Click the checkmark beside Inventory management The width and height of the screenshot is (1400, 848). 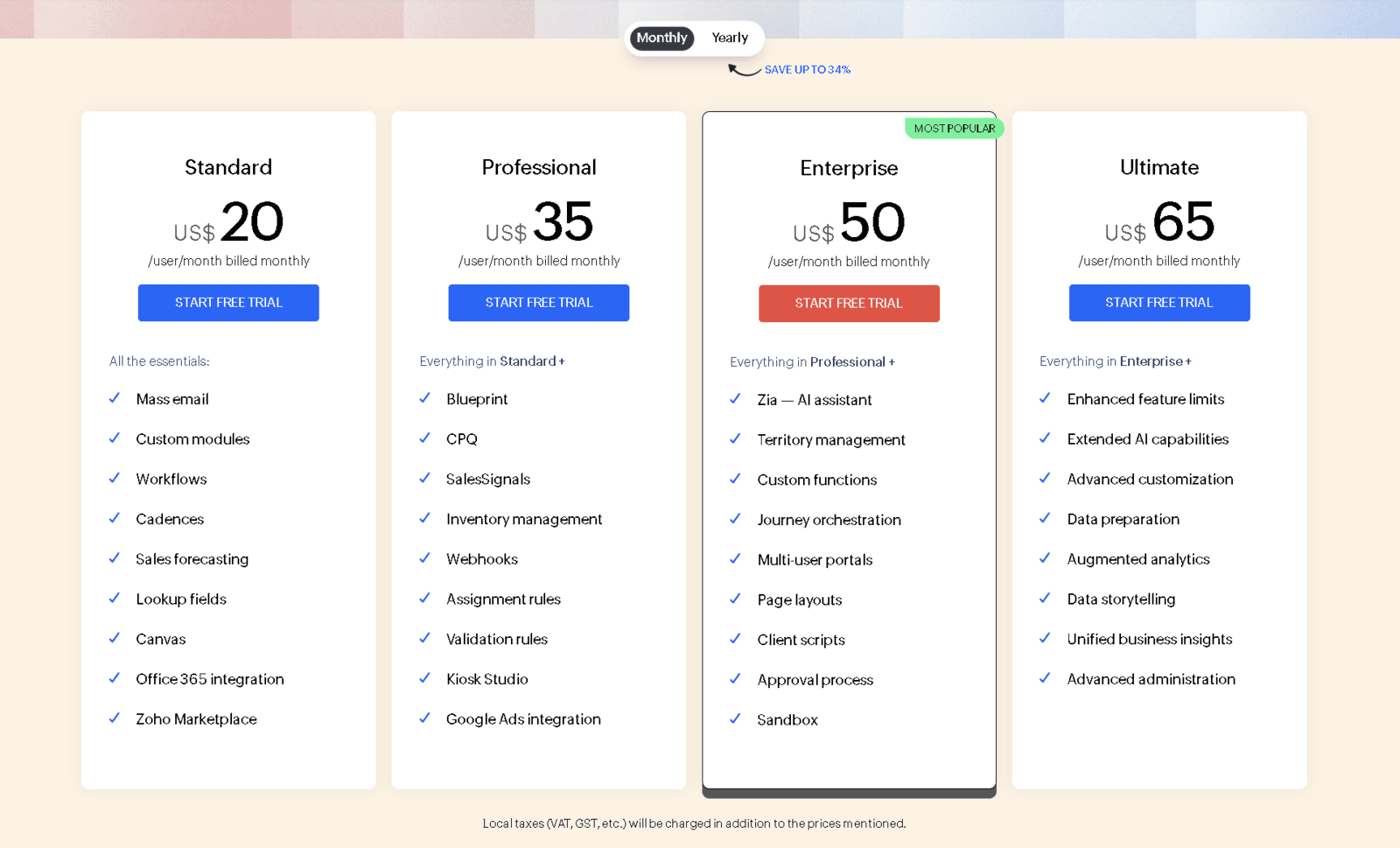pos(425,518)
